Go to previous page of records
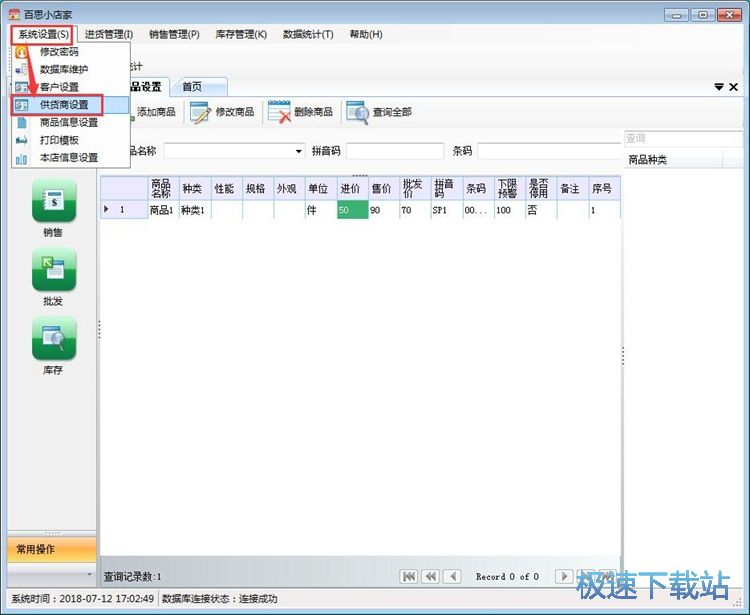Screen dimensions: 750x615 click(430, 576)
